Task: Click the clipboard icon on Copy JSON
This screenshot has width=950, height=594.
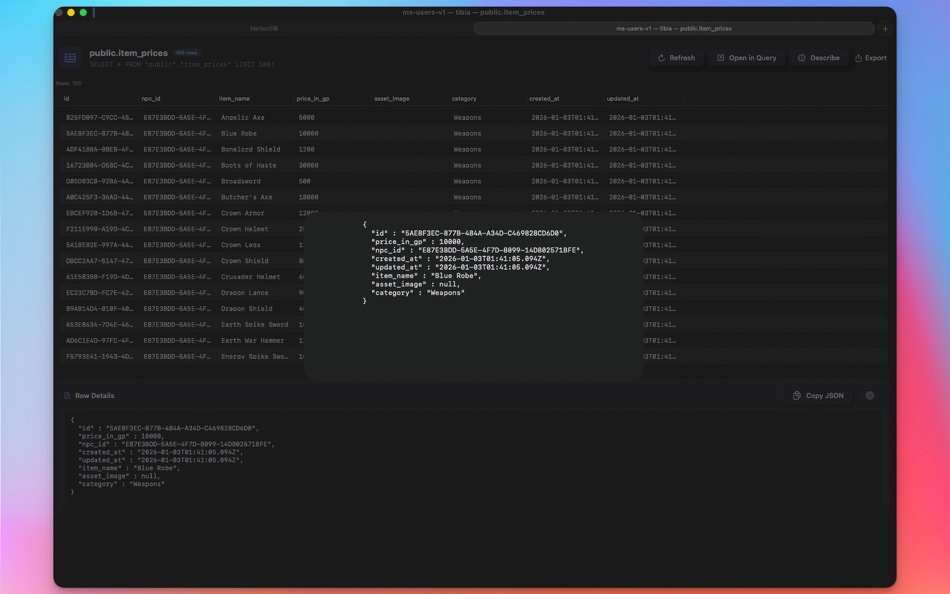Action: click(x=796, y=395)
